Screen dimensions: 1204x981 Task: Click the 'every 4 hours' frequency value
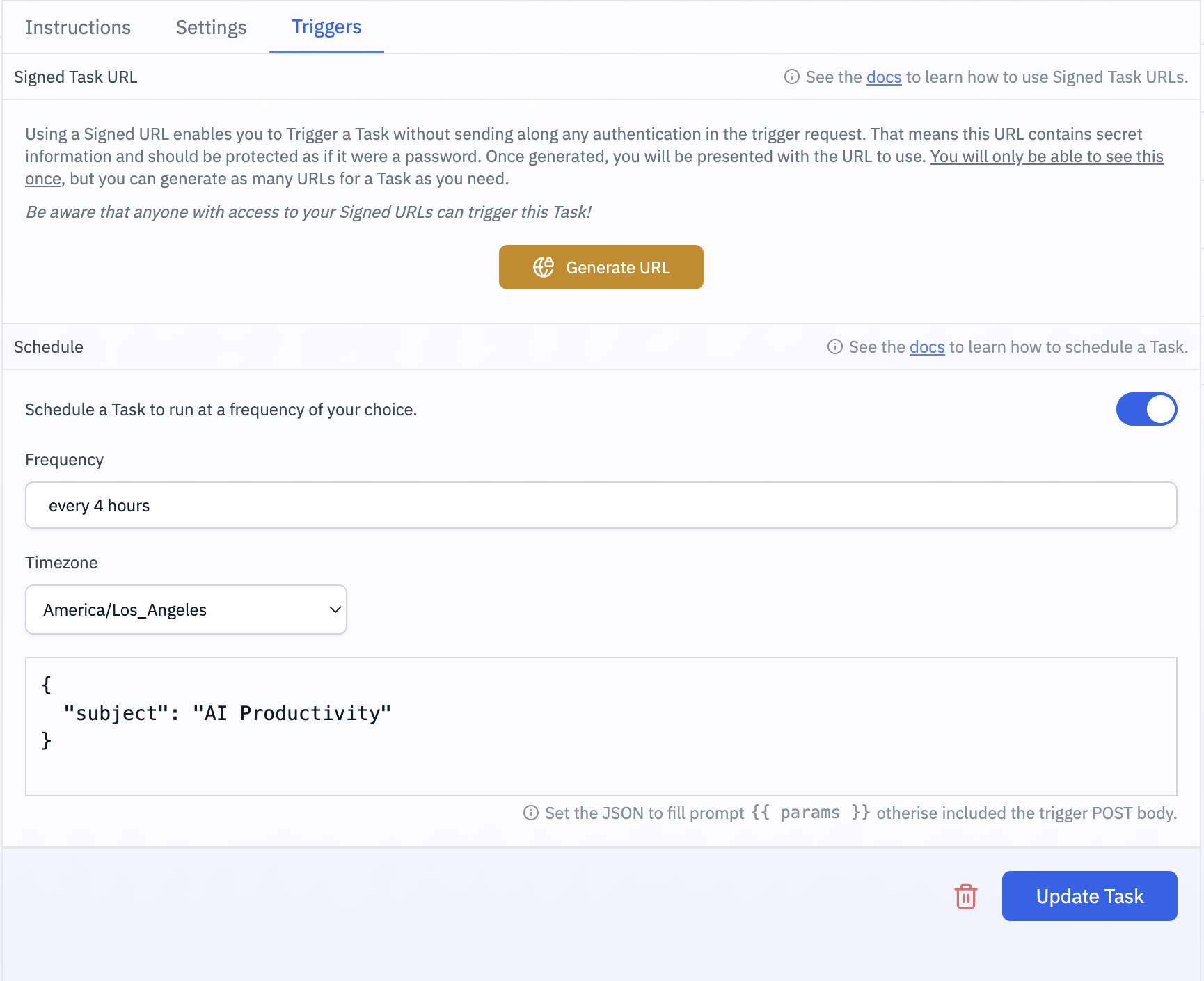coord(99,505)
